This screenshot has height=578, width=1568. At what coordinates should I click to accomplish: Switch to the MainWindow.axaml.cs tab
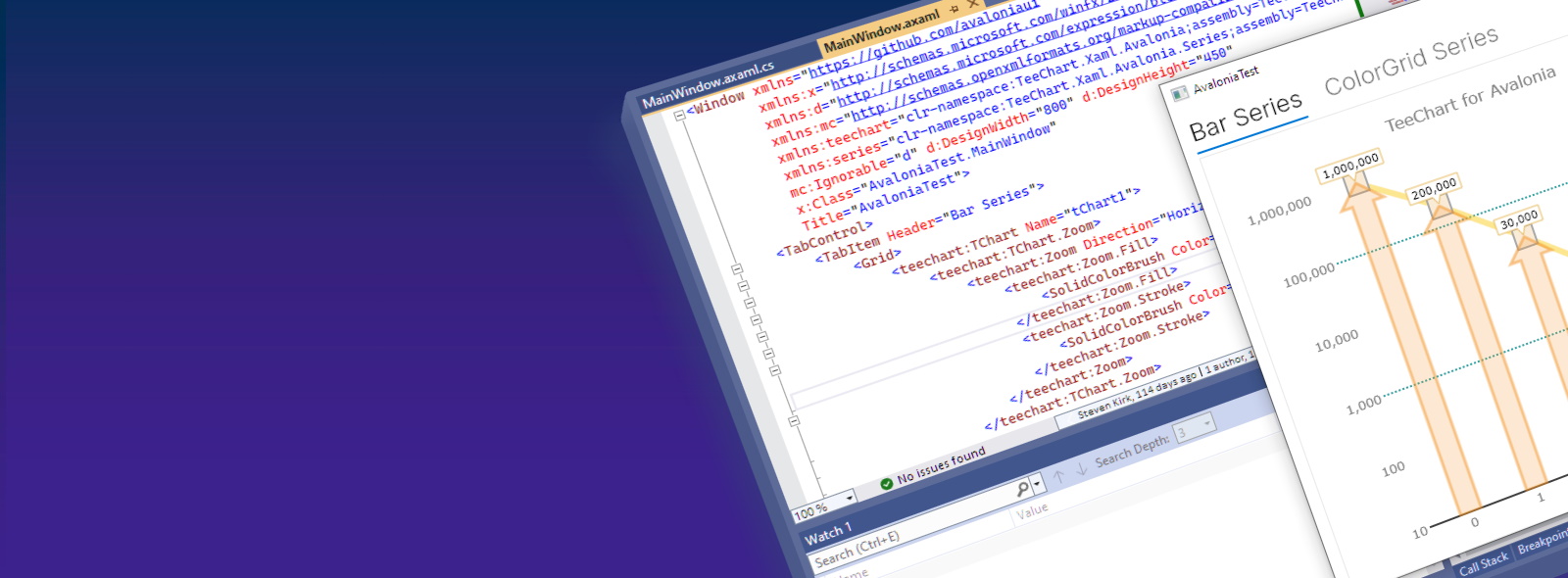(x=708, y=85)
